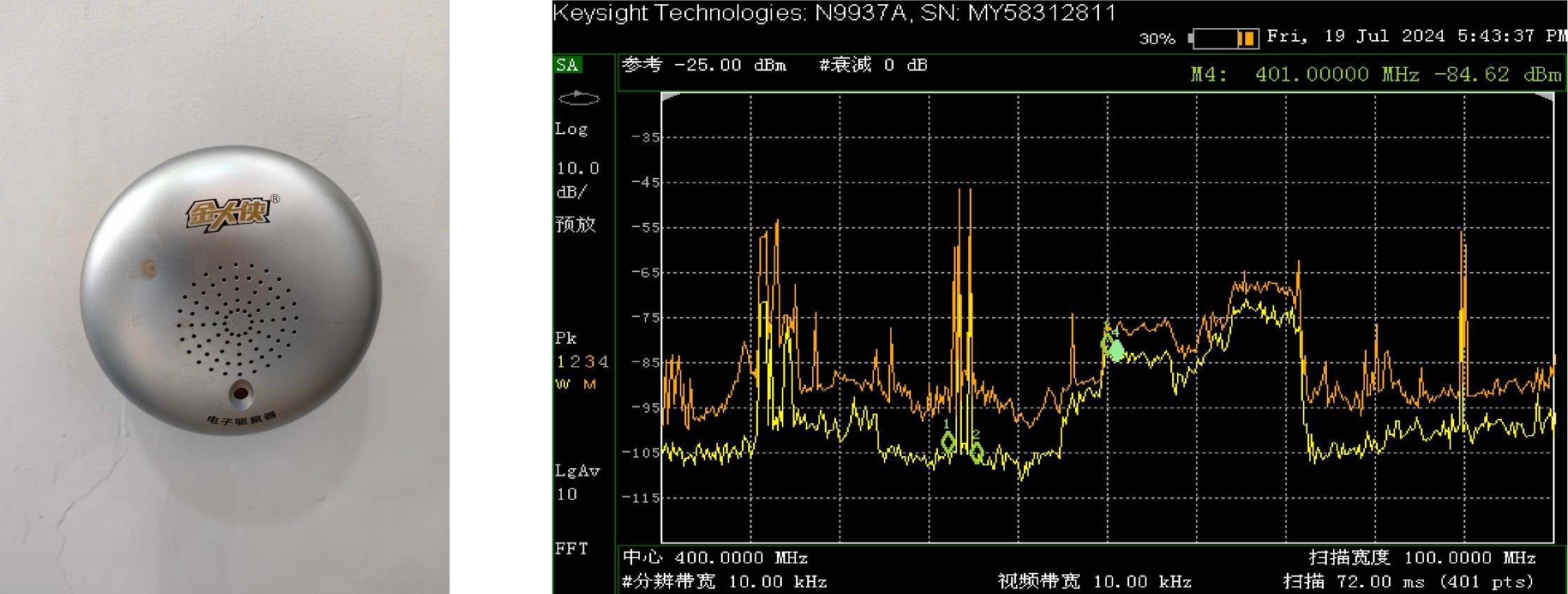Click the continuous sweep arrow icon

pyautogui.click(x=578, y=98)
